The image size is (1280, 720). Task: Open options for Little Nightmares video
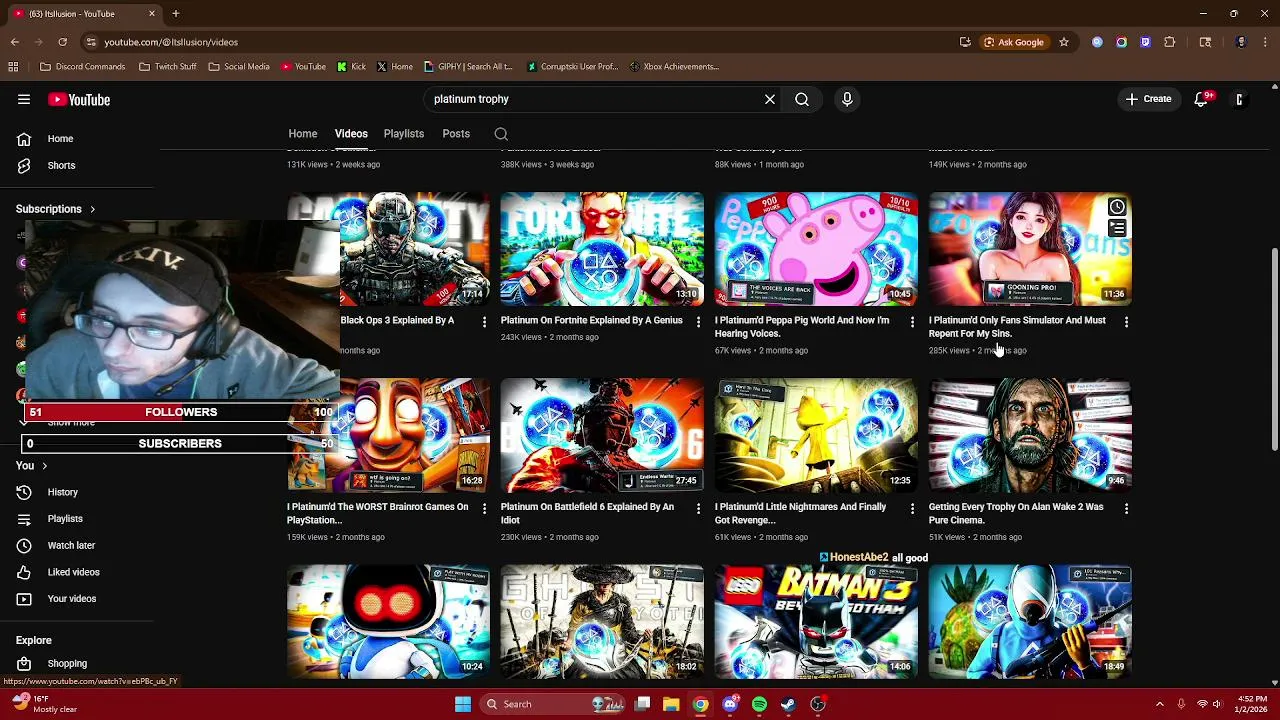(912, 508)
